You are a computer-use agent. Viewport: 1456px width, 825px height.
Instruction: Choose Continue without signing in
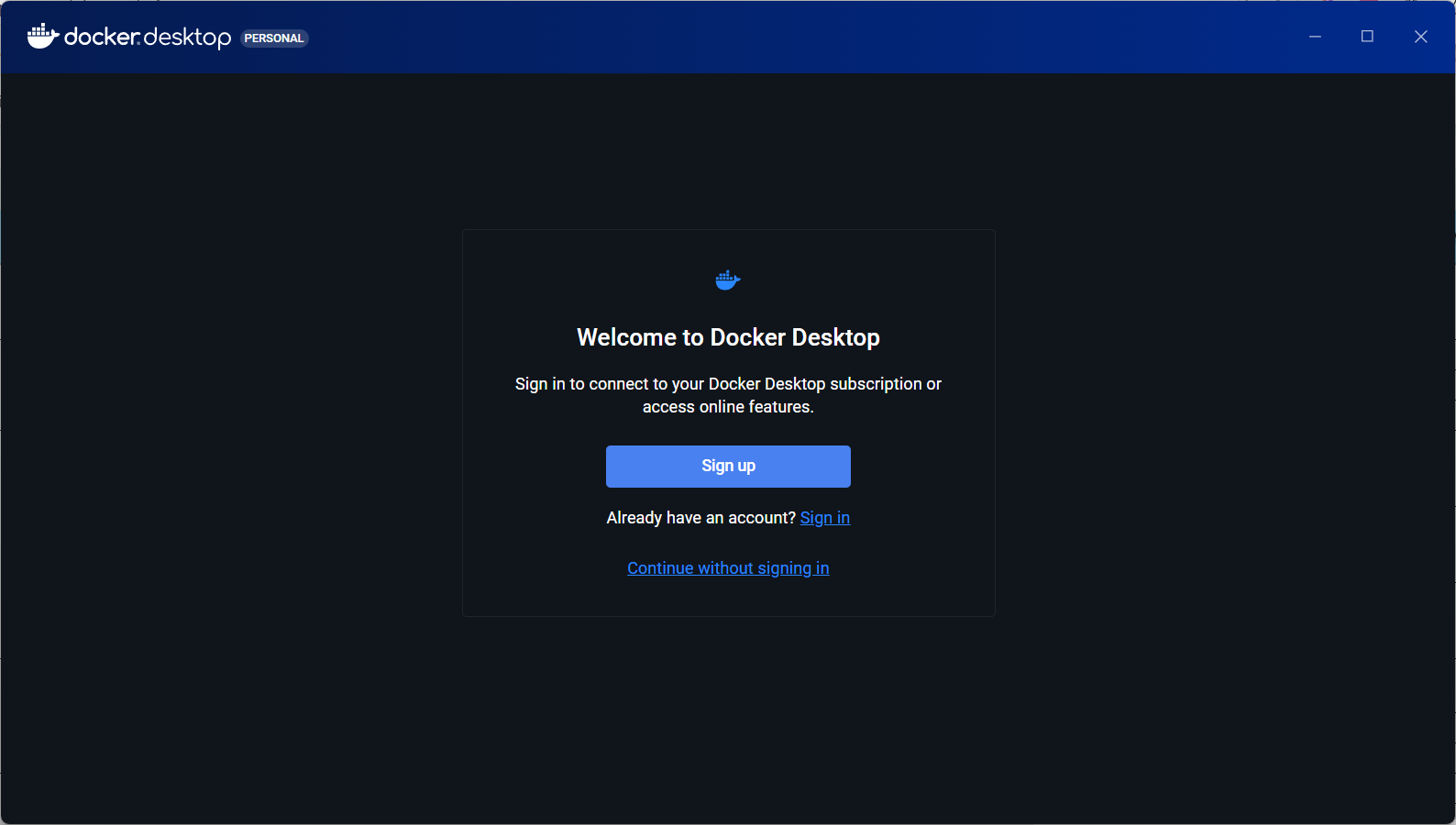(728, 568)
